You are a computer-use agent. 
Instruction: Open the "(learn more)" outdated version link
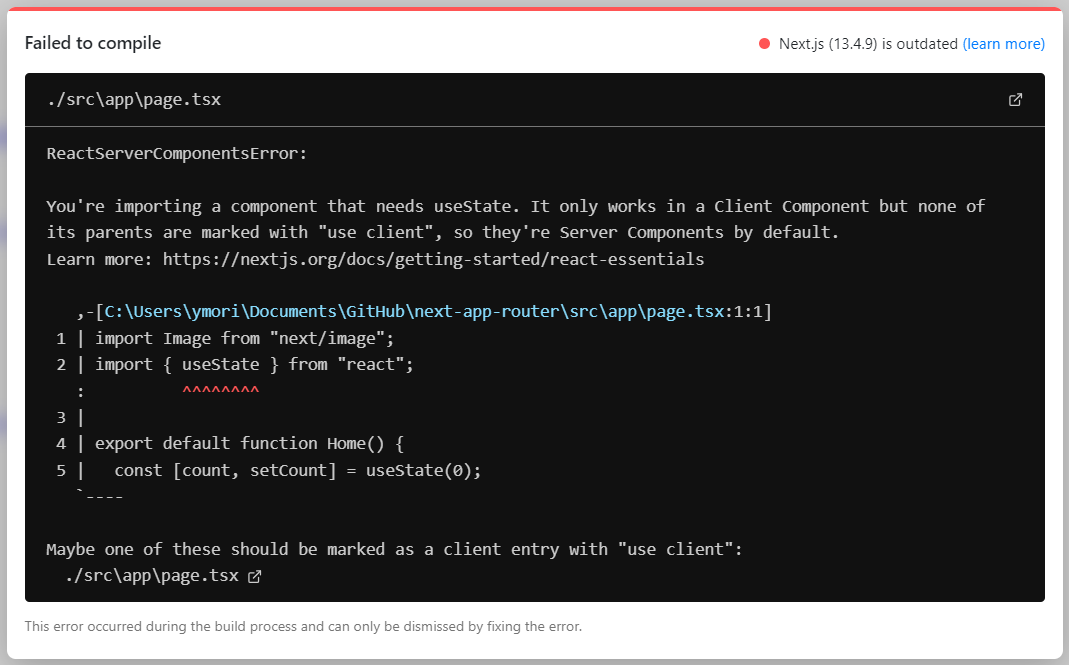pos(1003,43)
